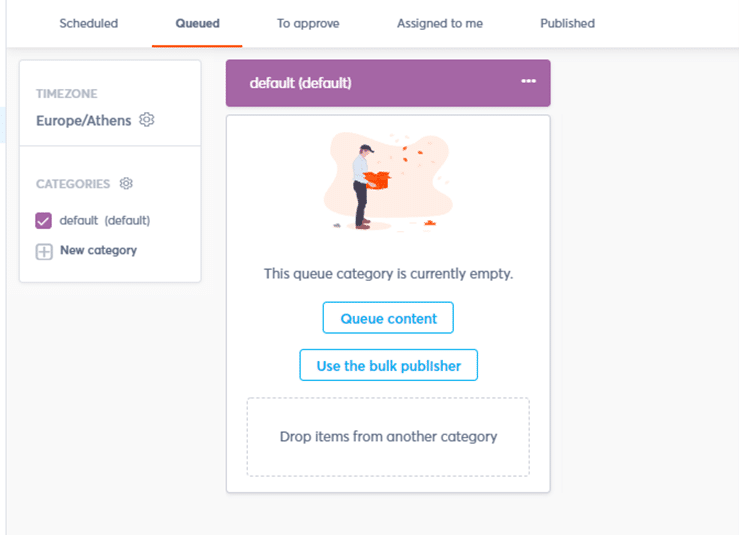Uncheck the default category checkbox
The width and height of the screenshot is (739, 535).
[x=44, y=221]
